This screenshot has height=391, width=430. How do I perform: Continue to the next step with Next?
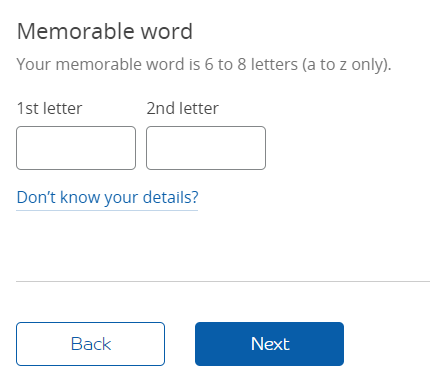(x=269, y=344)
